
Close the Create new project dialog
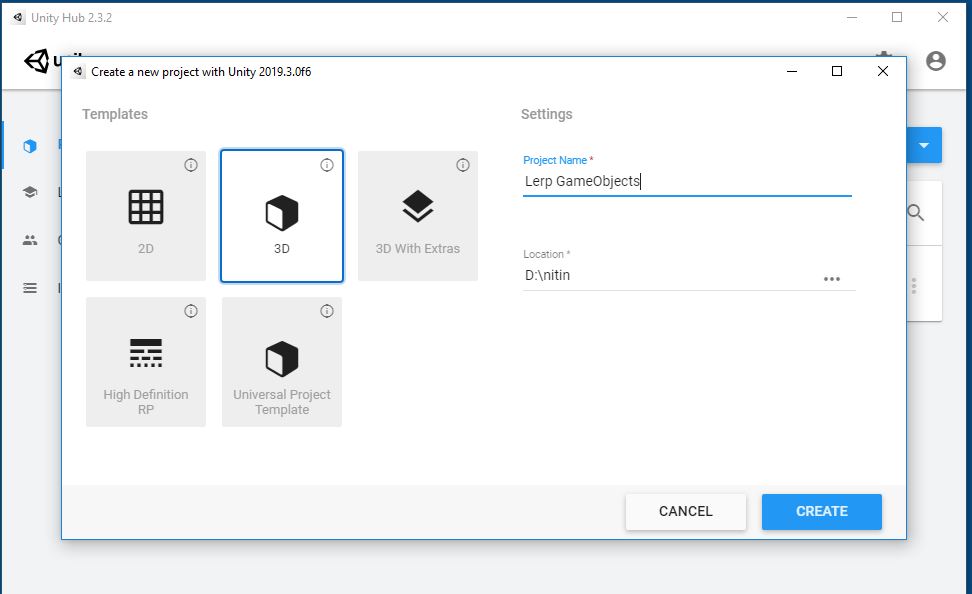(x=883, y=71)
